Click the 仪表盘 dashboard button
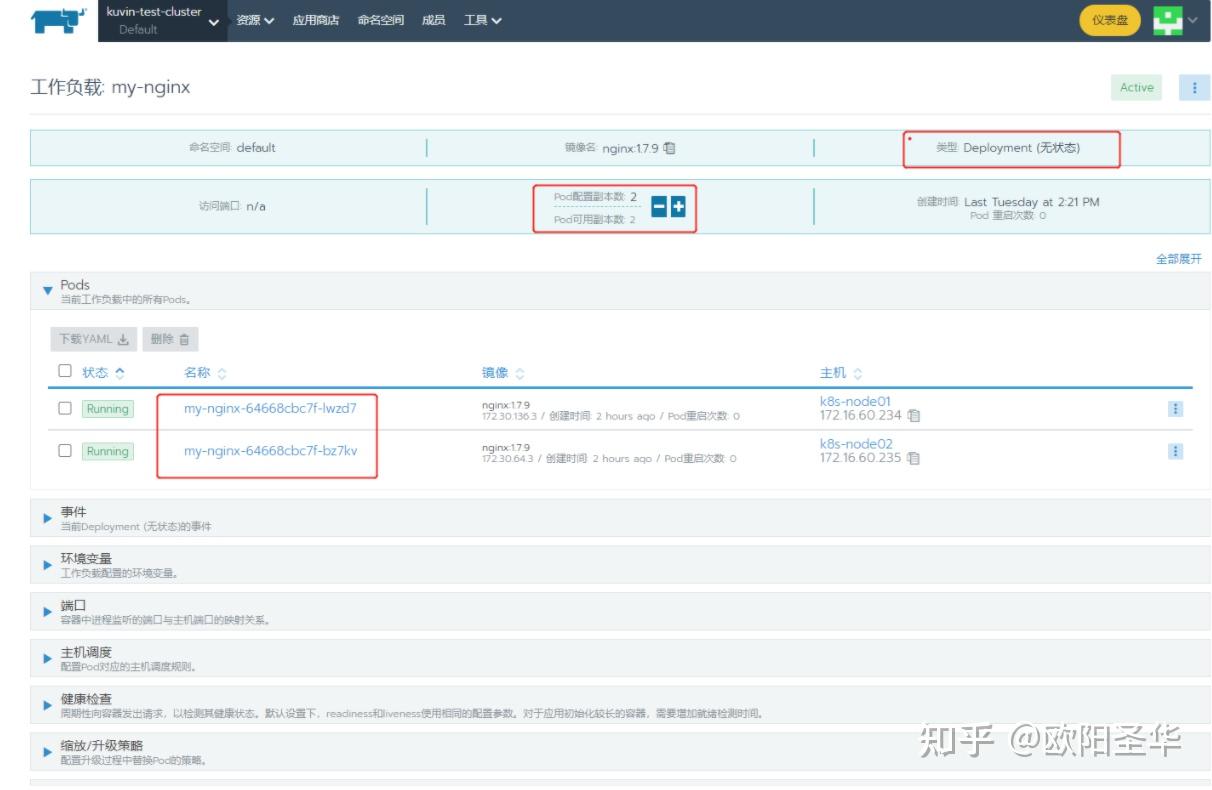Viewport: 1212px width, 790px height. tap(1109, 20)
